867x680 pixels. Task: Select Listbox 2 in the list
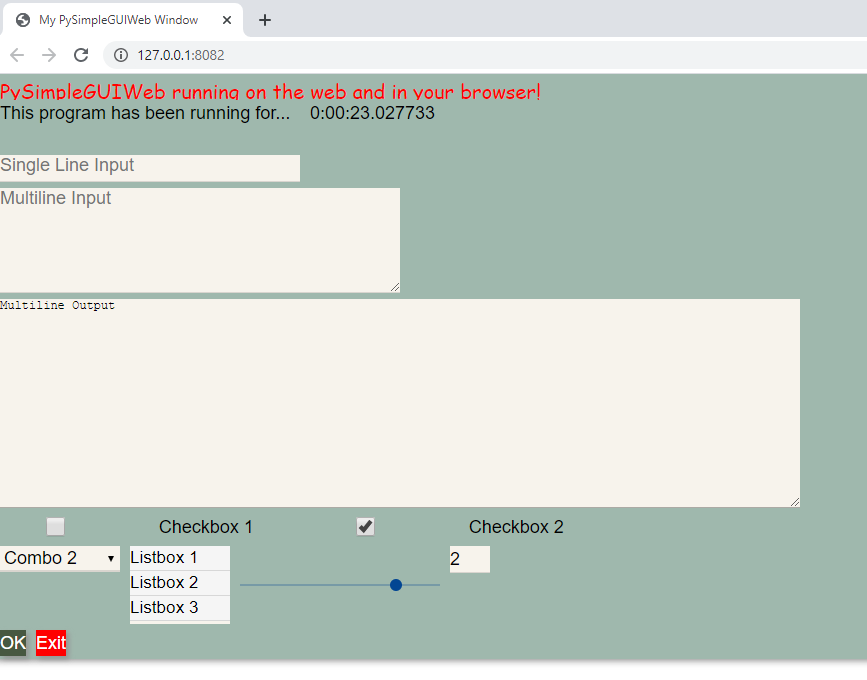(180, 583)
